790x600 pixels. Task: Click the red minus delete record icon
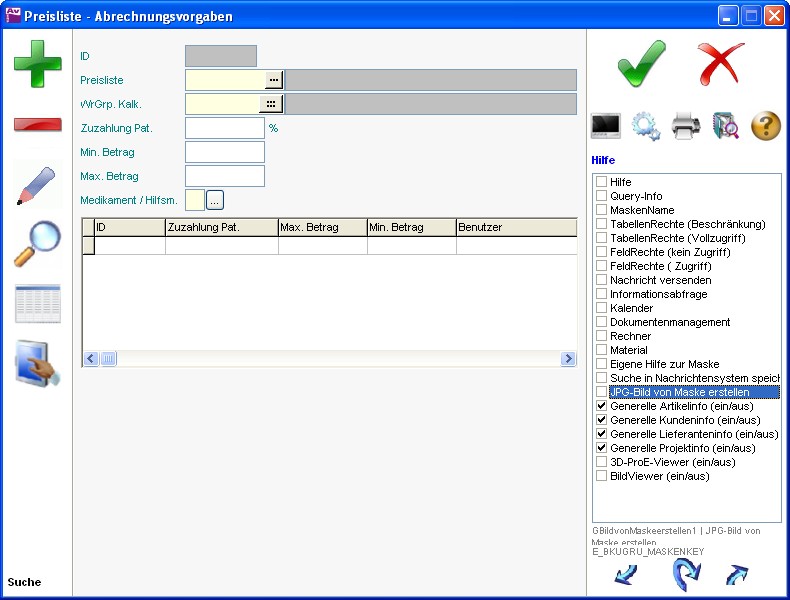(37, 125)
